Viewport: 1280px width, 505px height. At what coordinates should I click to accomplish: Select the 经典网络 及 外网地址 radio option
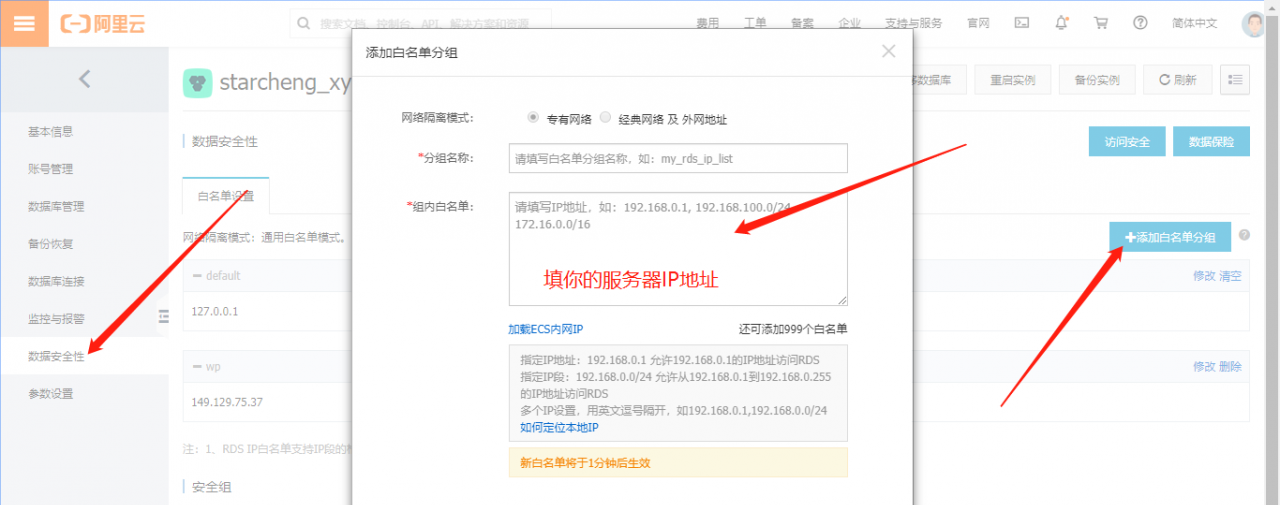click(x=605, y=118)
